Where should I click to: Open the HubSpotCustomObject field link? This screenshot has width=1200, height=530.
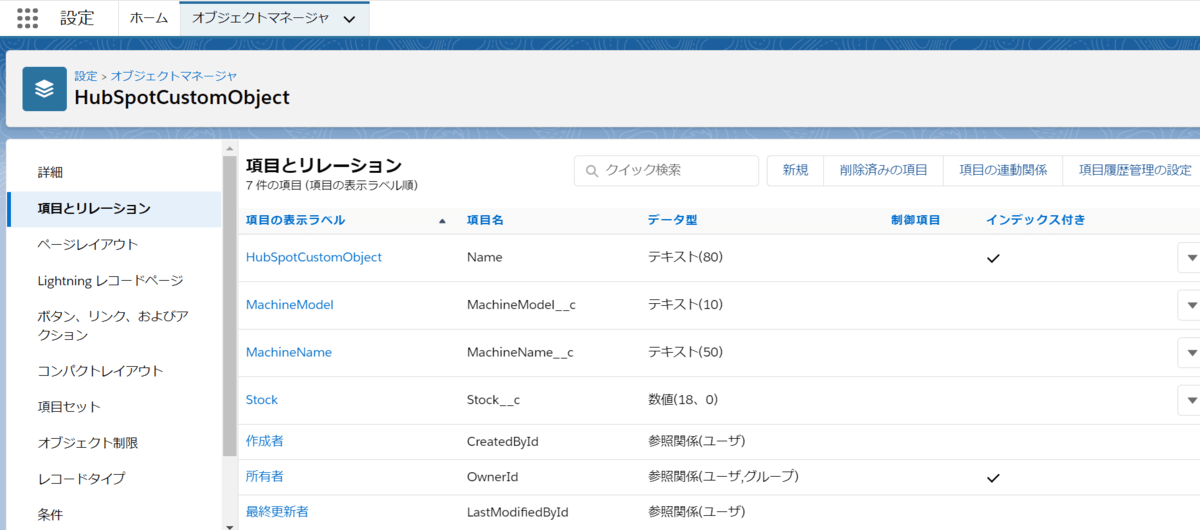coord(314,257)
